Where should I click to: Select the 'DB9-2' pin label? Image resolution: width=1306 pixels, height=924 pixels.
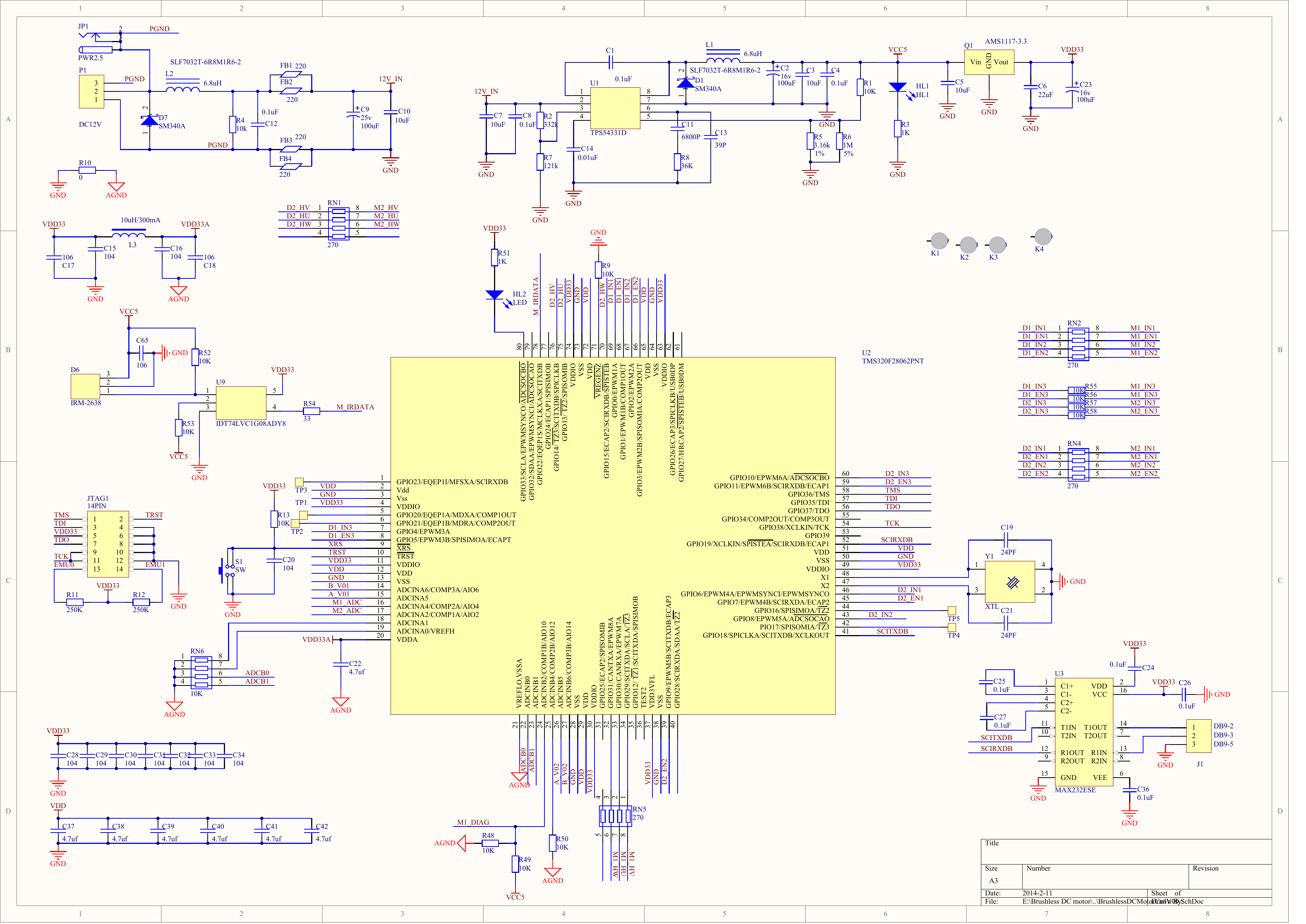[1224, 726]
